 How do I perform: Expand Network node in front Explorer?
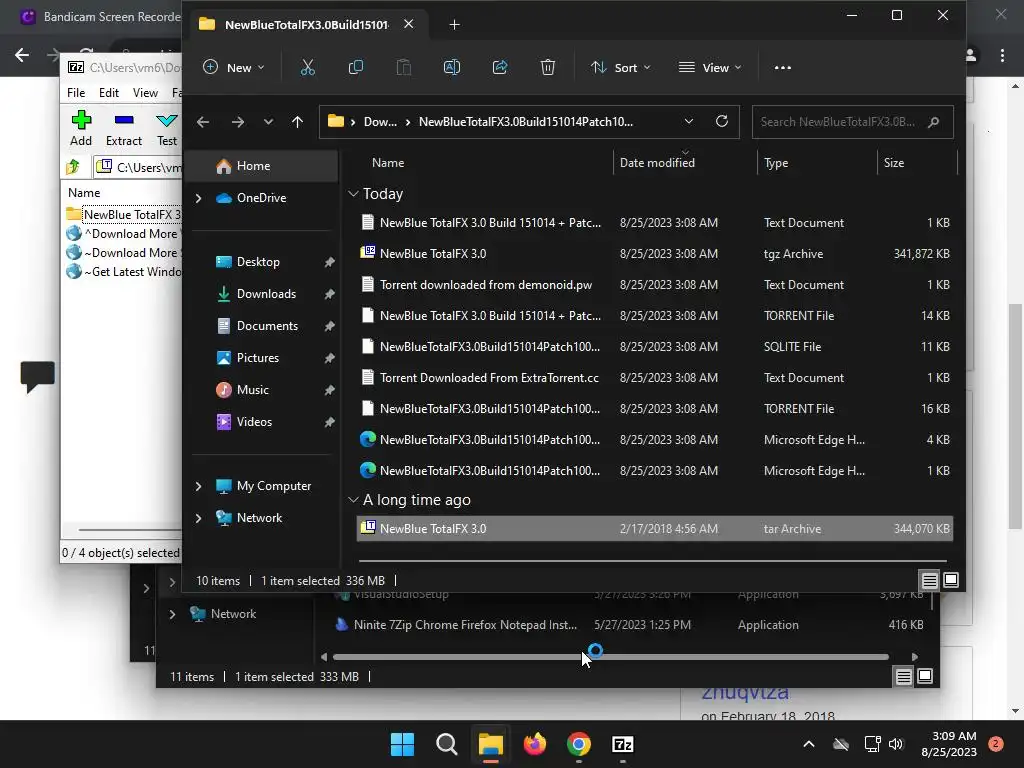pos(199,518)
